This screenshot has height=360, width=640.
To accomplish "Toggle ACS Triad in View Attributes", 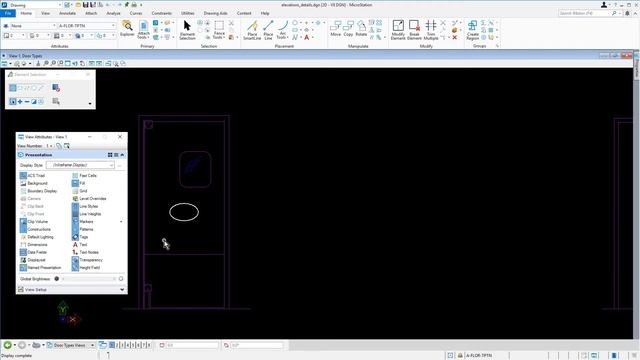I will (x=33, y=176).
